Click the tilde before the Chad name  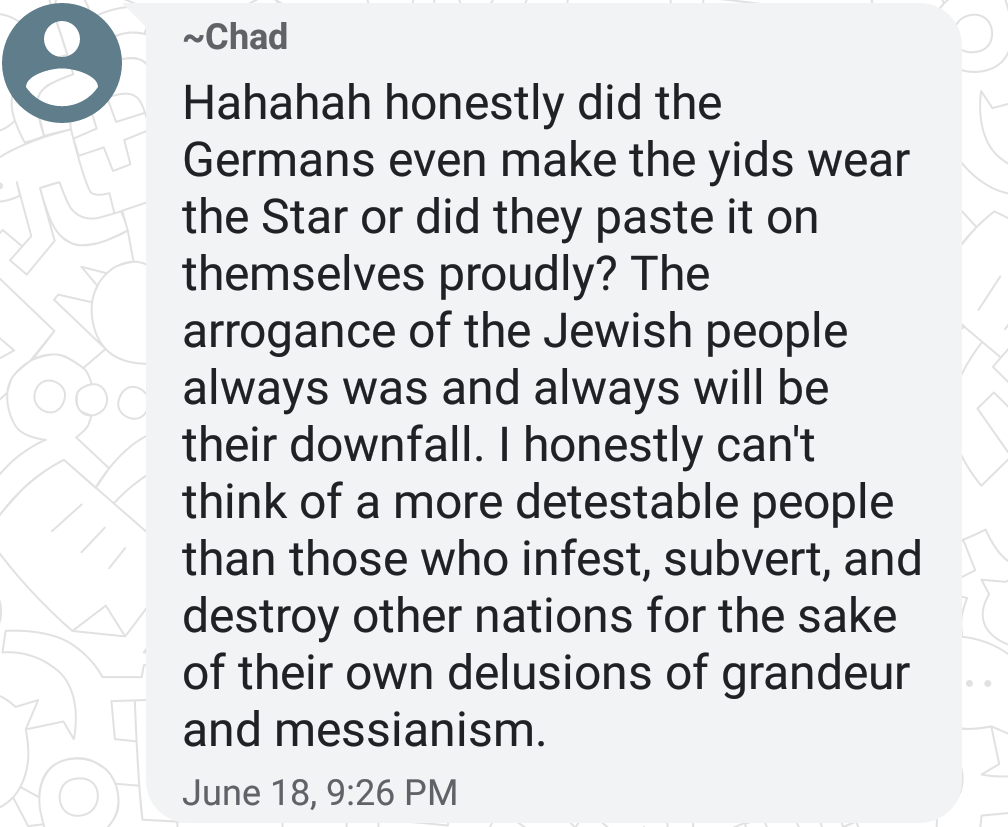194,38
